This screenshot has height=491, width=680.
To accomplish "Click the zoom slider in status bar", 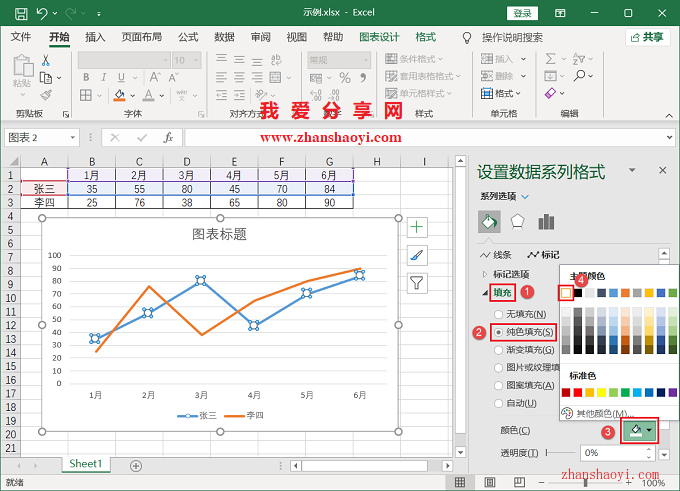I will tap(585, 482).
